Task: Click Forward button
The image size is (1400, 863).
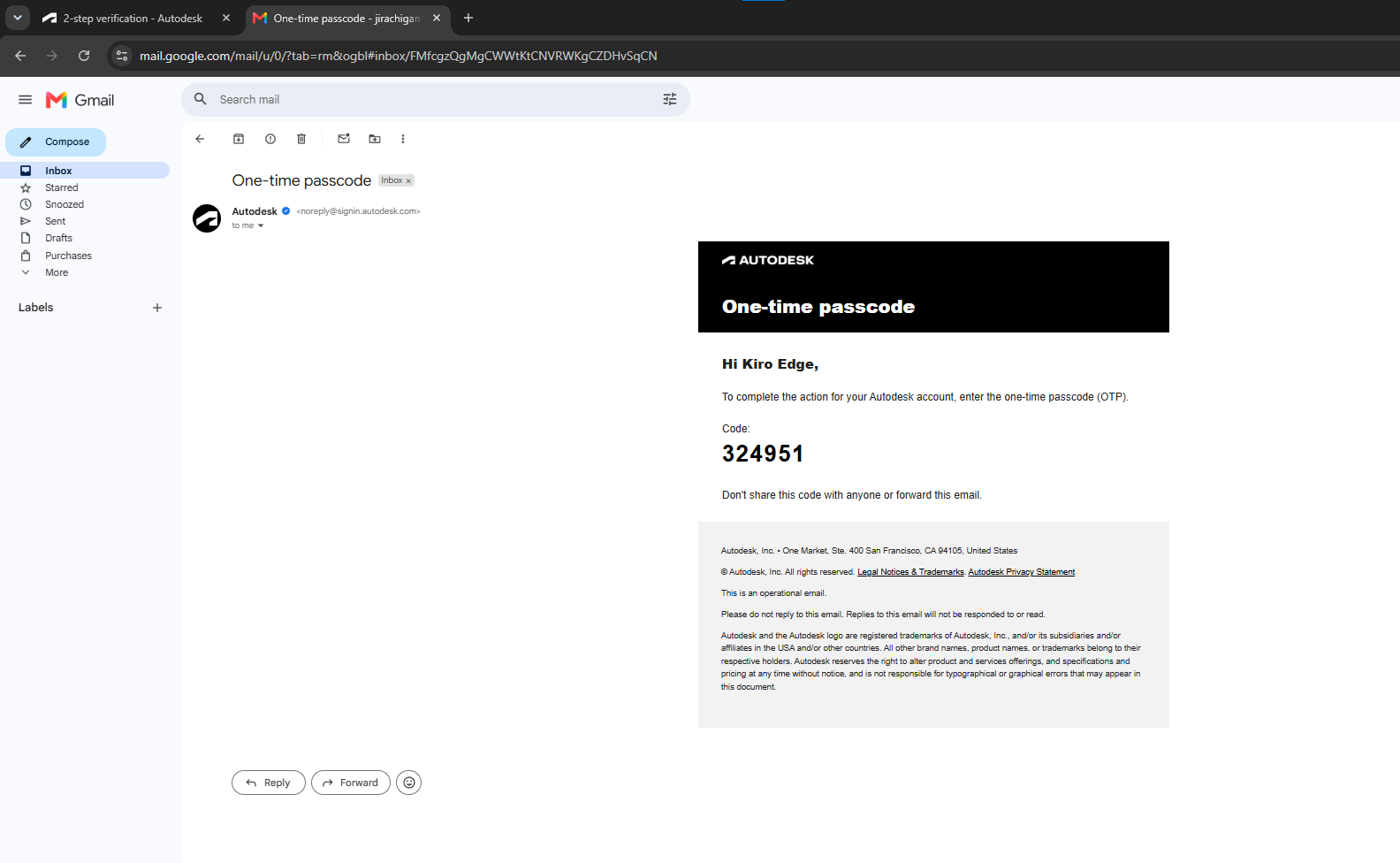Action: point(351,783)
